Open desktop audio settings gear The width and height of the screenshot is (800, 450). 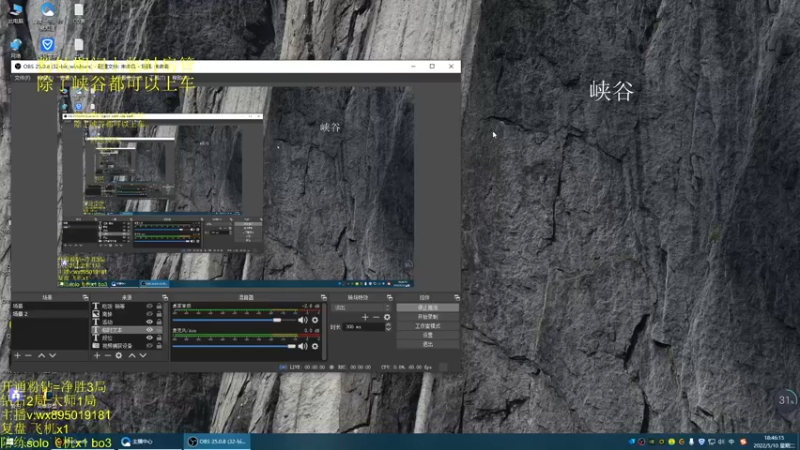[x=315, y=320]
